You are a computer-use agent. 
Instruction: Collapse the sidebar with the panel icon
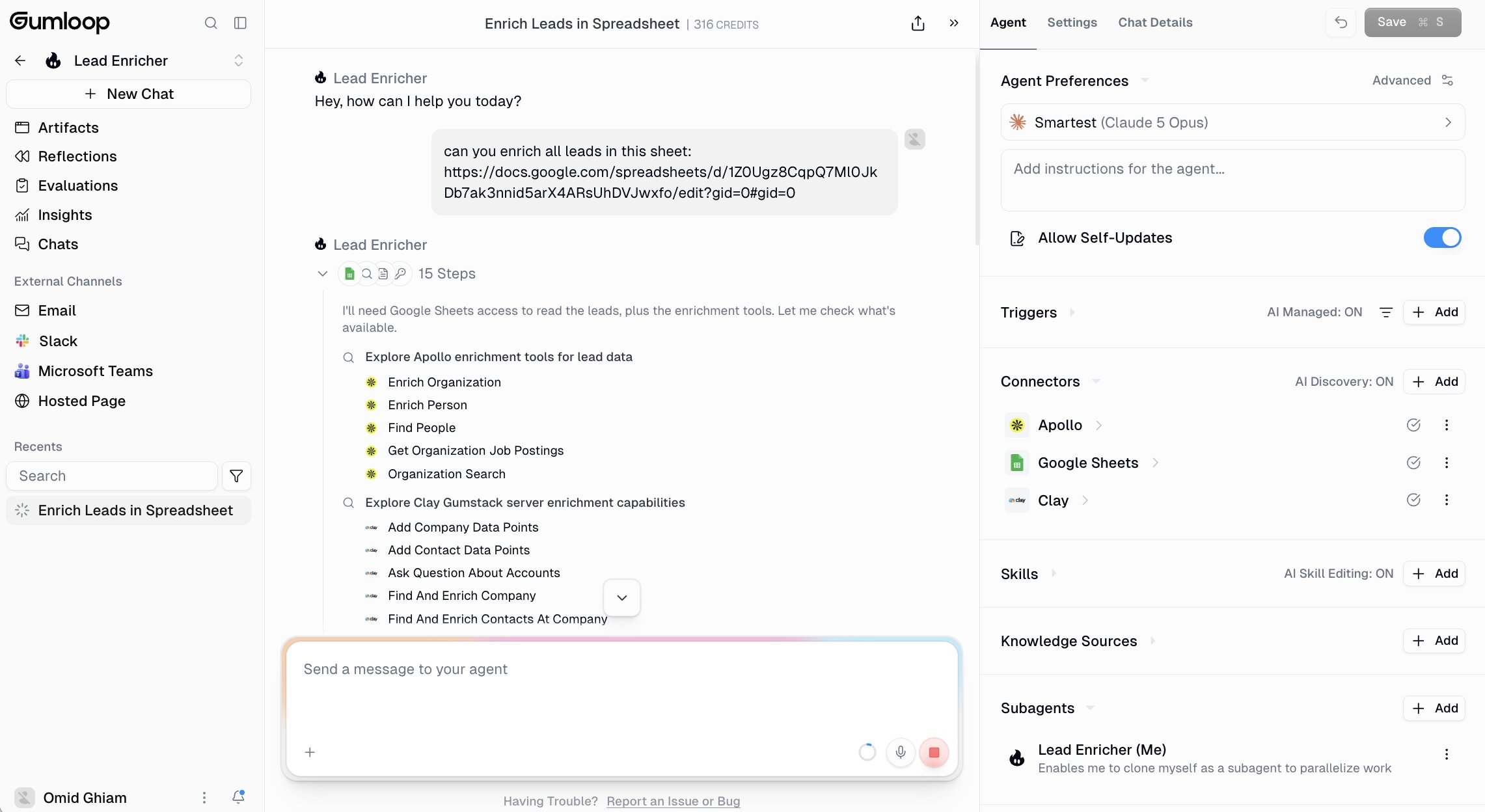point(240,23)
